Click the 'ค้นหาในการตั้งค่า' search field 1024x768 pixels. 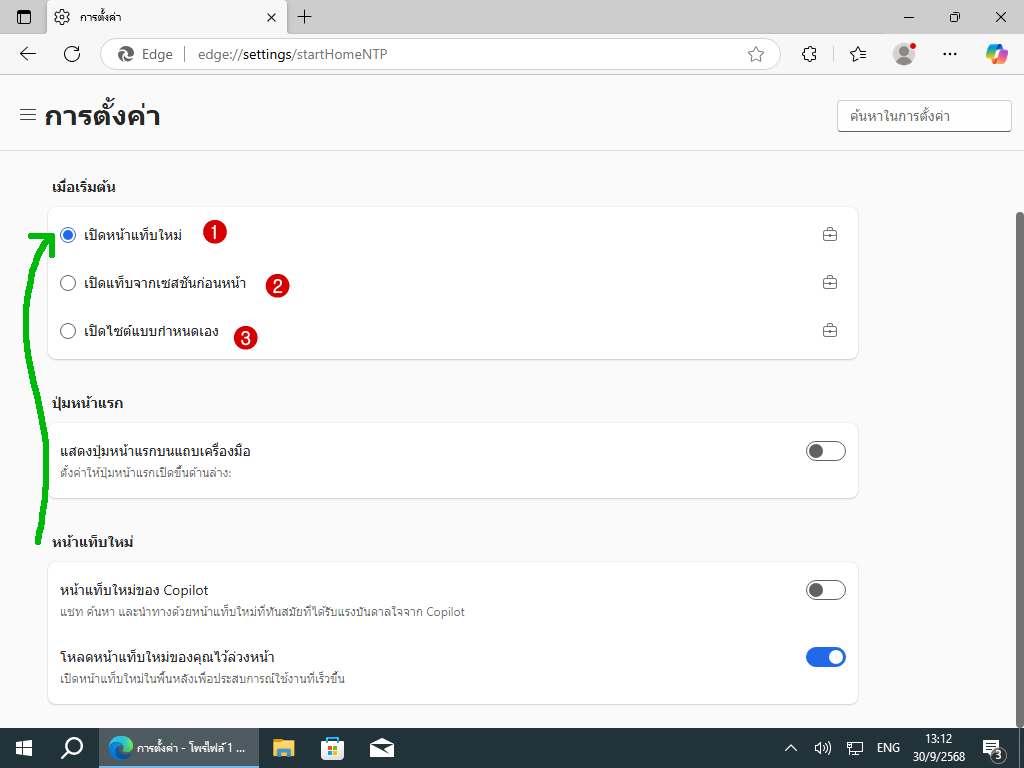tap(923, 116)
